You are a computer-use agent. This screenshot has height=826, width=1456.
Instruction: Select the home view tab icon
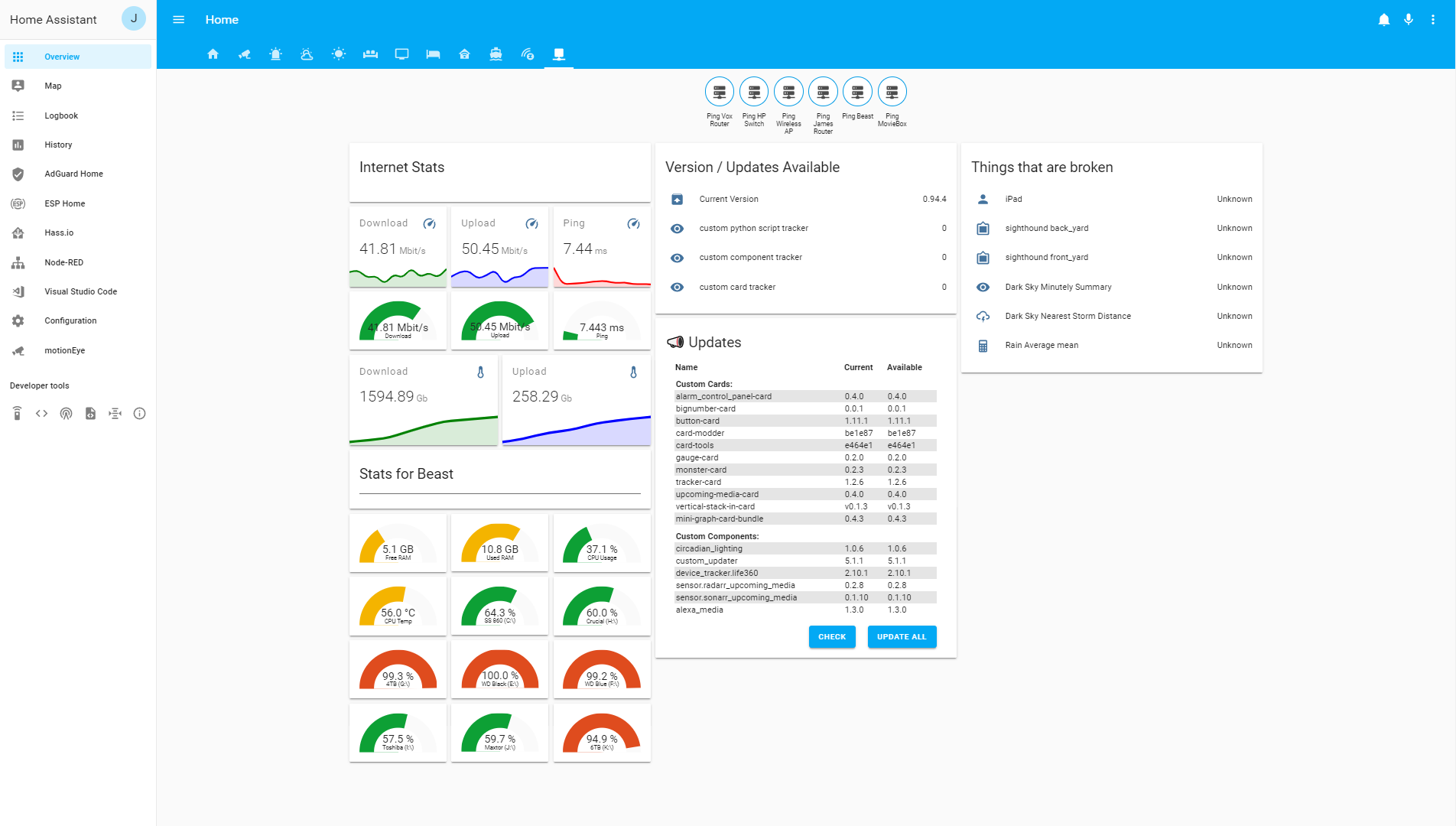213,54
